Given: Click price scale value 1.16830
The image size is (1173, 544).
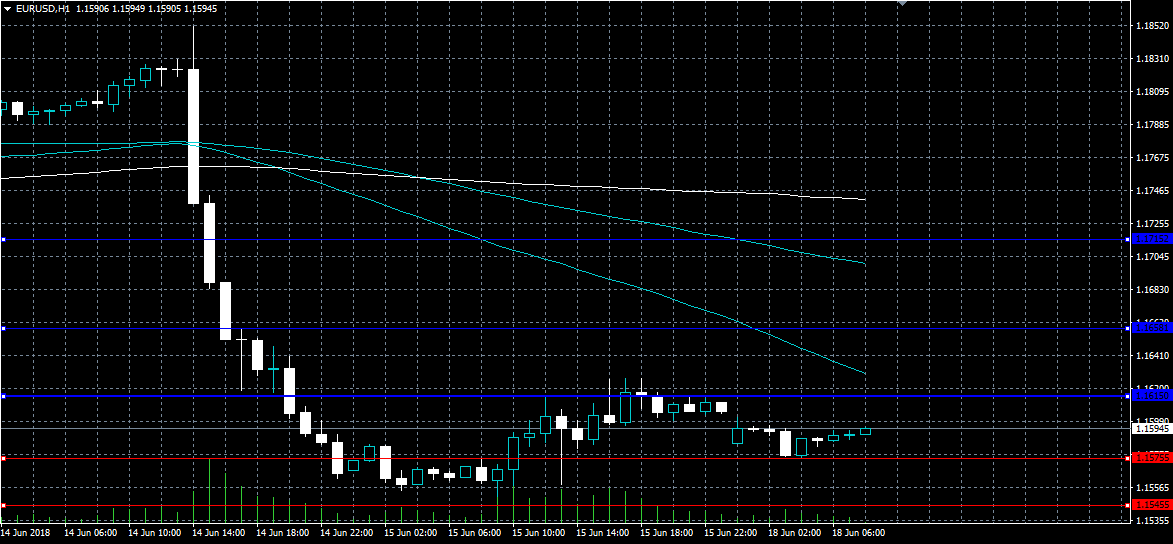Looking at the screenshot, I should (1151, 290).
